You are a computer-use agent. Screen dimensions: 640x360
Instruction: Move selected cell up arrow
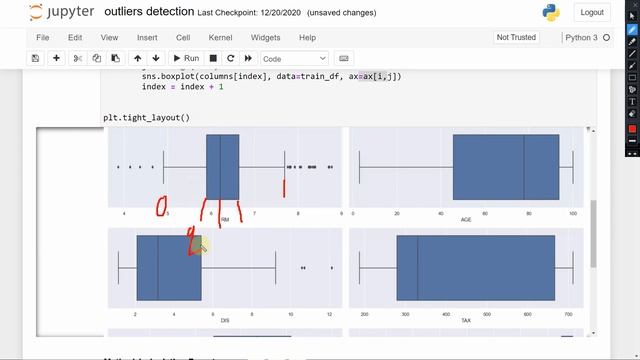pos(138,58)
